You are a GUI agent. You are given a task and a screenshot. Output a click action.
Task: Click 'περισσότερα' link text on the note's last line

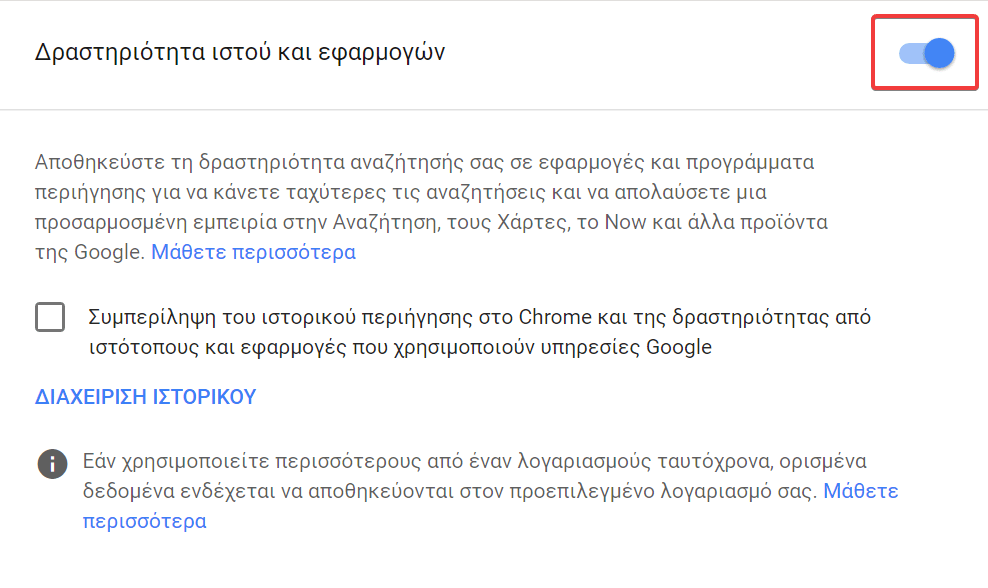(x=145, y=521)
